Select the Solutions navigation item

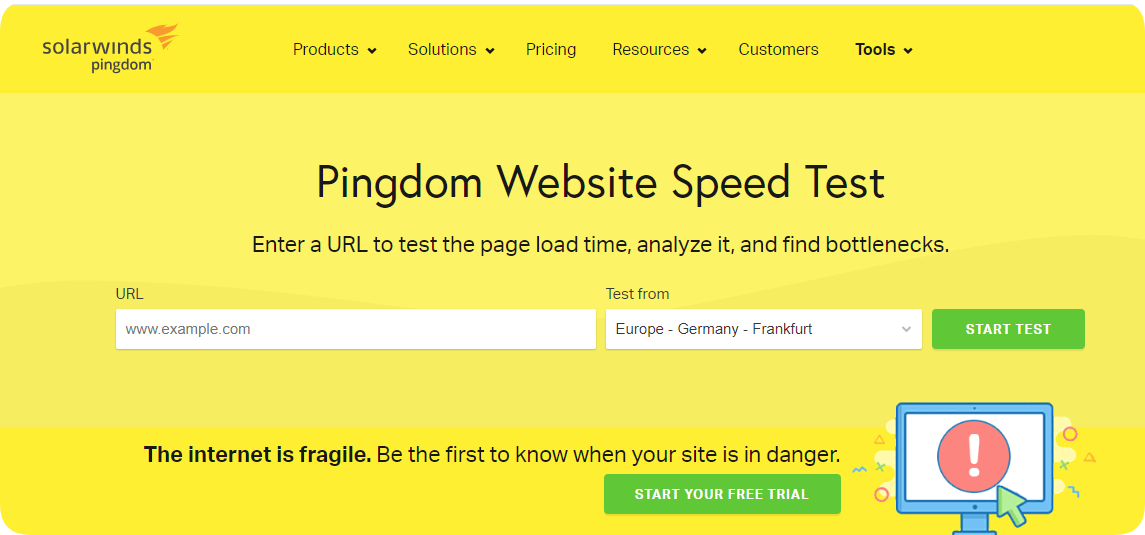pyautogui.click(x=442, y=50)
